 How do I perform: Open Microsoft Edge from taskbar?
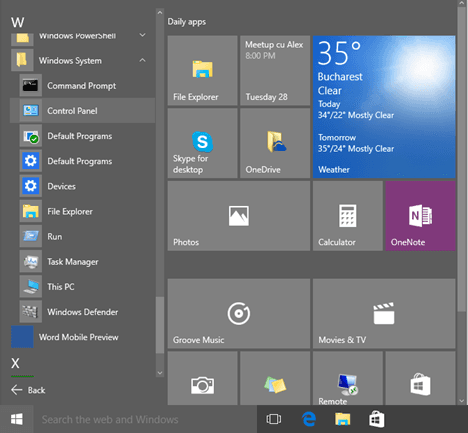point(309,419)
